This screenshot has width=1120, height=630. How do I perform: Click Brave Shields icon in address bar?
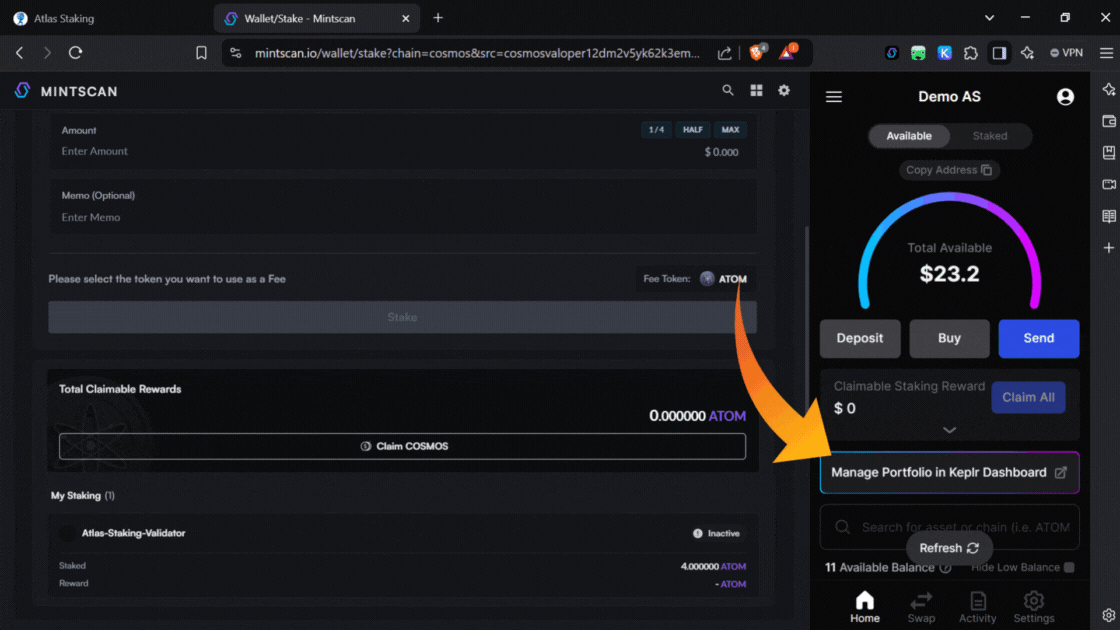click(757, 53)
